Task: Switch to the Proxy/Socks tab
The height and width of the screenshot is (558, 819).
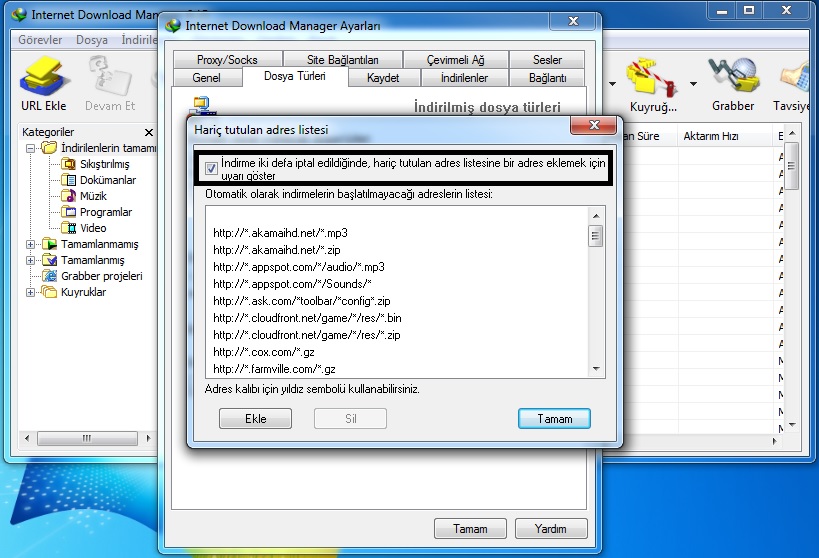Action: 227,60
